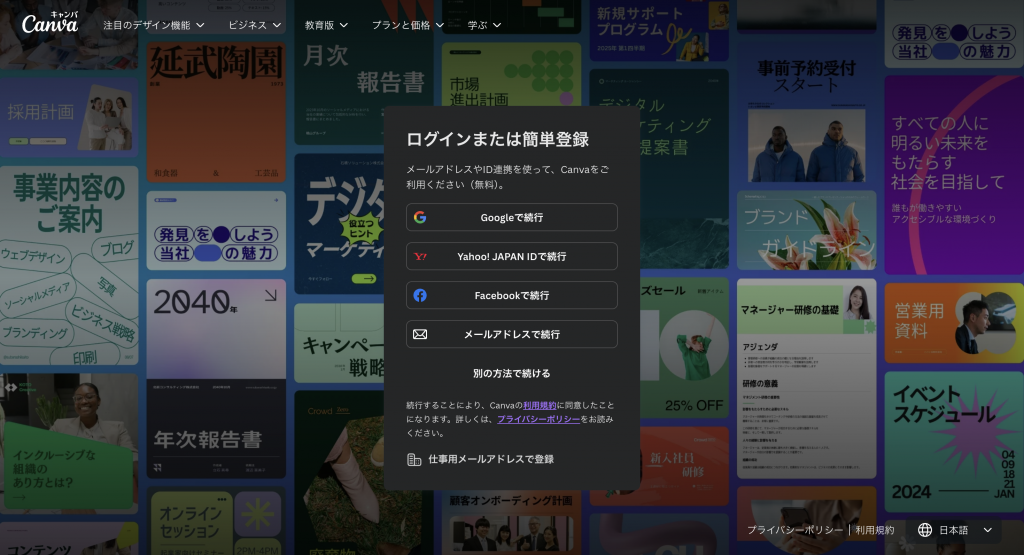
Task: Open the 学ぶ menu
Action: click(485, 25)
